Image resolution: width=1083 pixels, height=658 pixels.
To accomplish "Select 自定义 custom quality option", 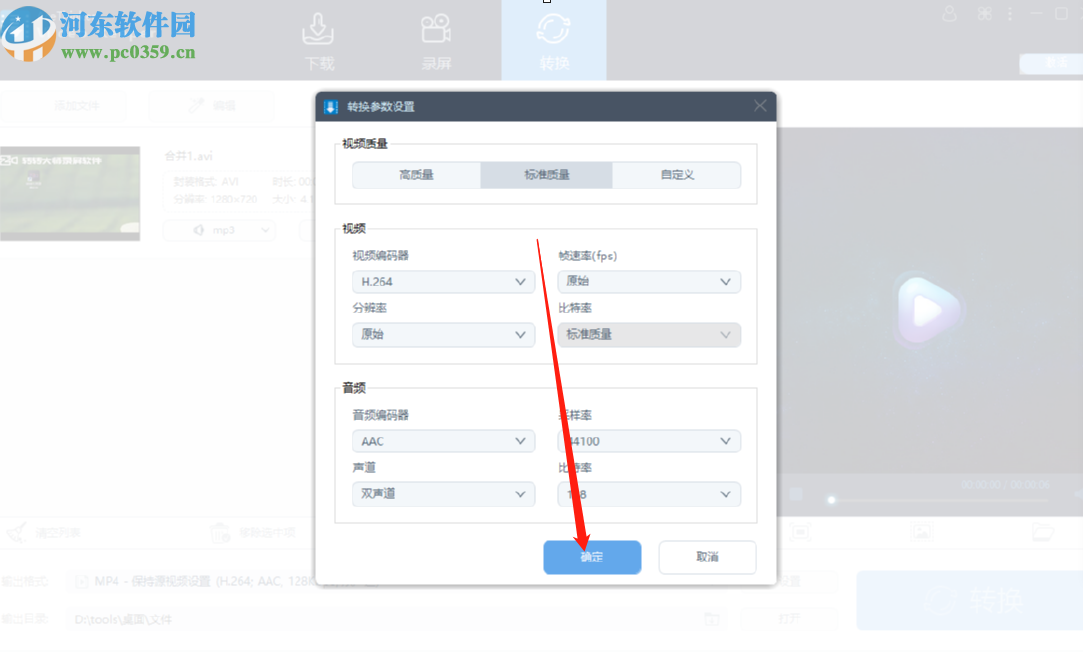I will point(676,174).
